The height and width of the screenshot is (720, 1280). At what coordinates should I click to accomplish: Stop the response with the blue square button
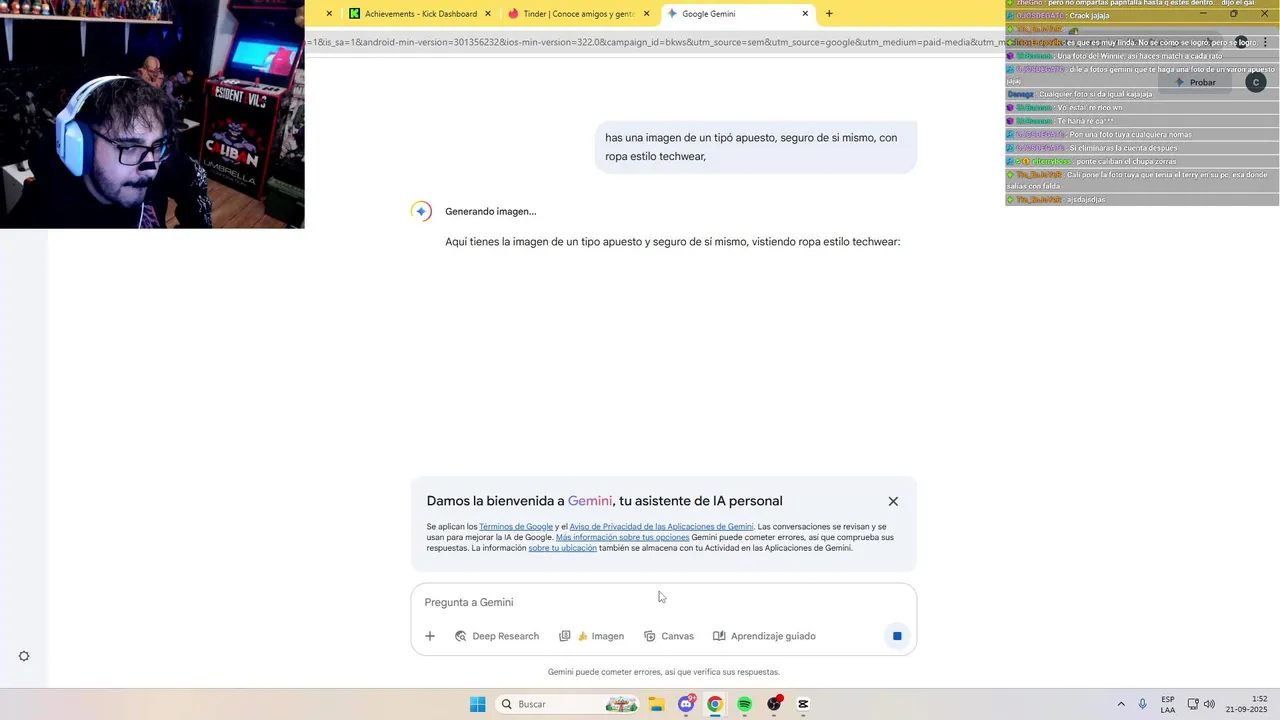pos(897,636)
